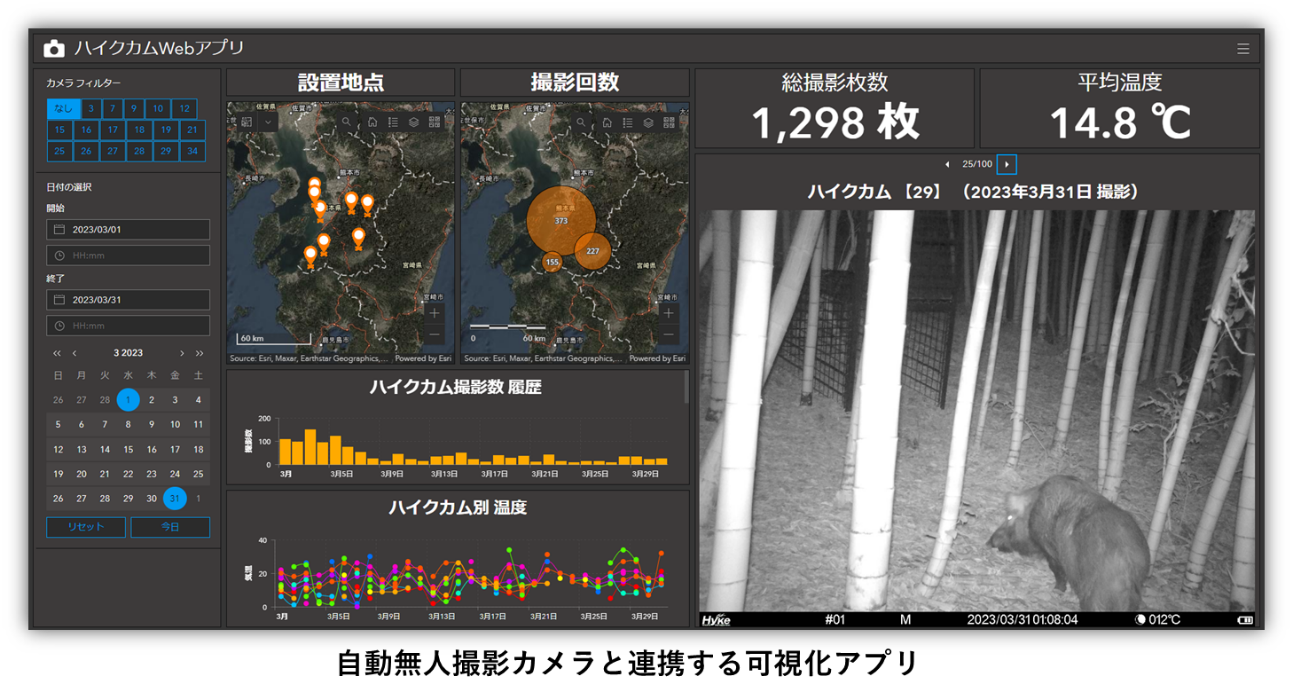Viewport: 1293px width, 700px height.
Task: Click the 今日 button below the calendar
Action: [x=170, y=527]
